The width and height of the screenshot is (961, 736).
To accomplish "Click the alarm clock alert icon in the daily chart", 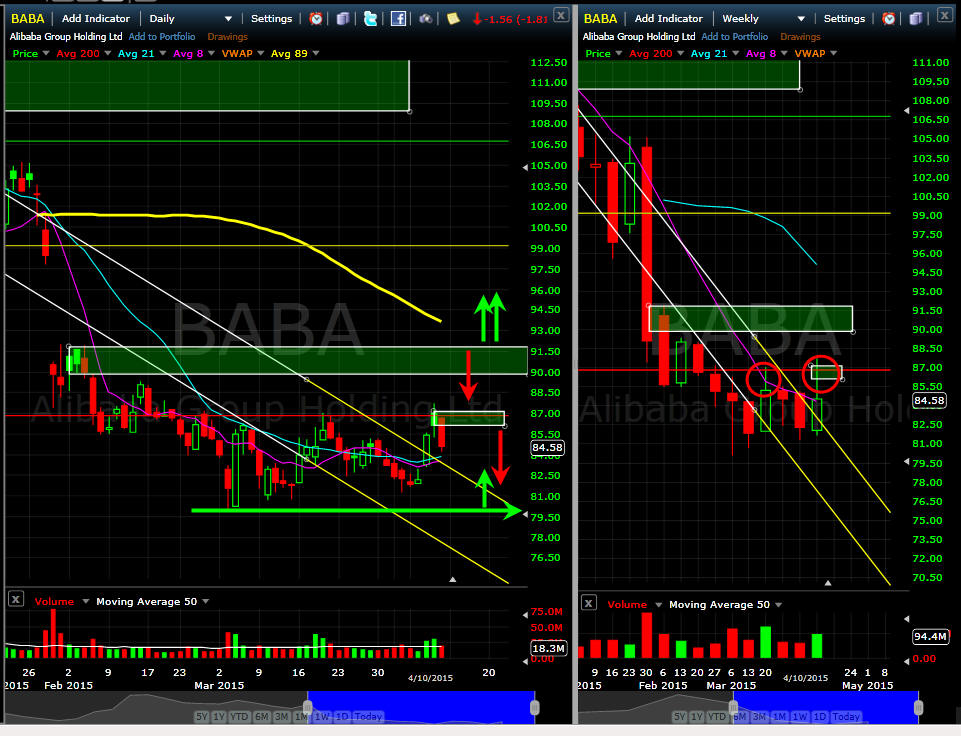I will [316, 18].
